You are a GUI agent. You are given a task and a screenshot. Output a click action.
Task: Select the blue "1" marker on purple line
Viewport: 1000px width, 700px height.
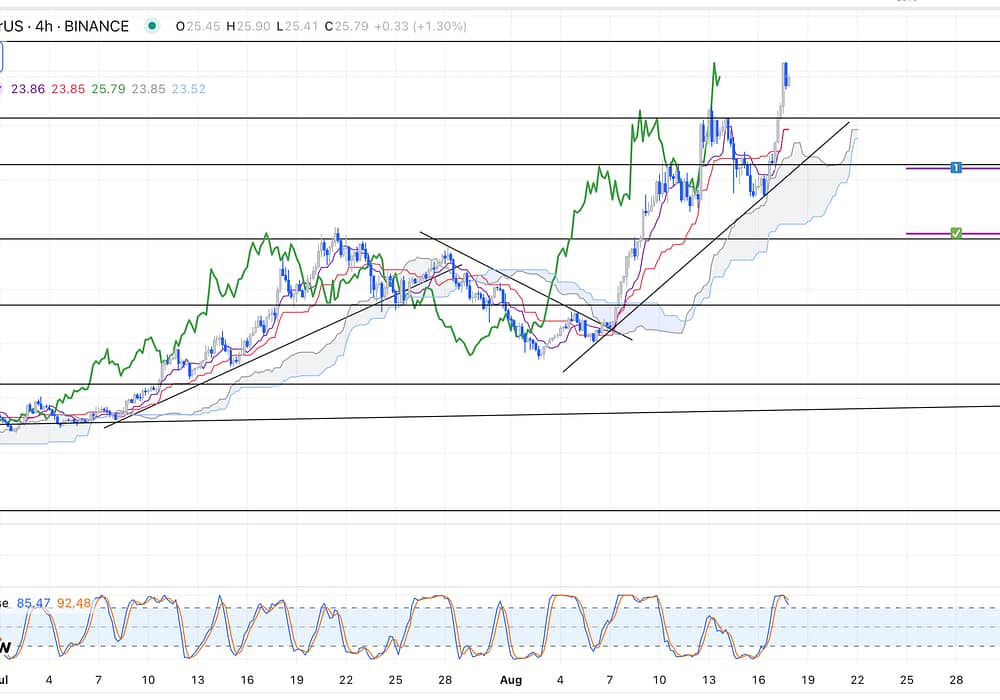(x=956, y=167)
